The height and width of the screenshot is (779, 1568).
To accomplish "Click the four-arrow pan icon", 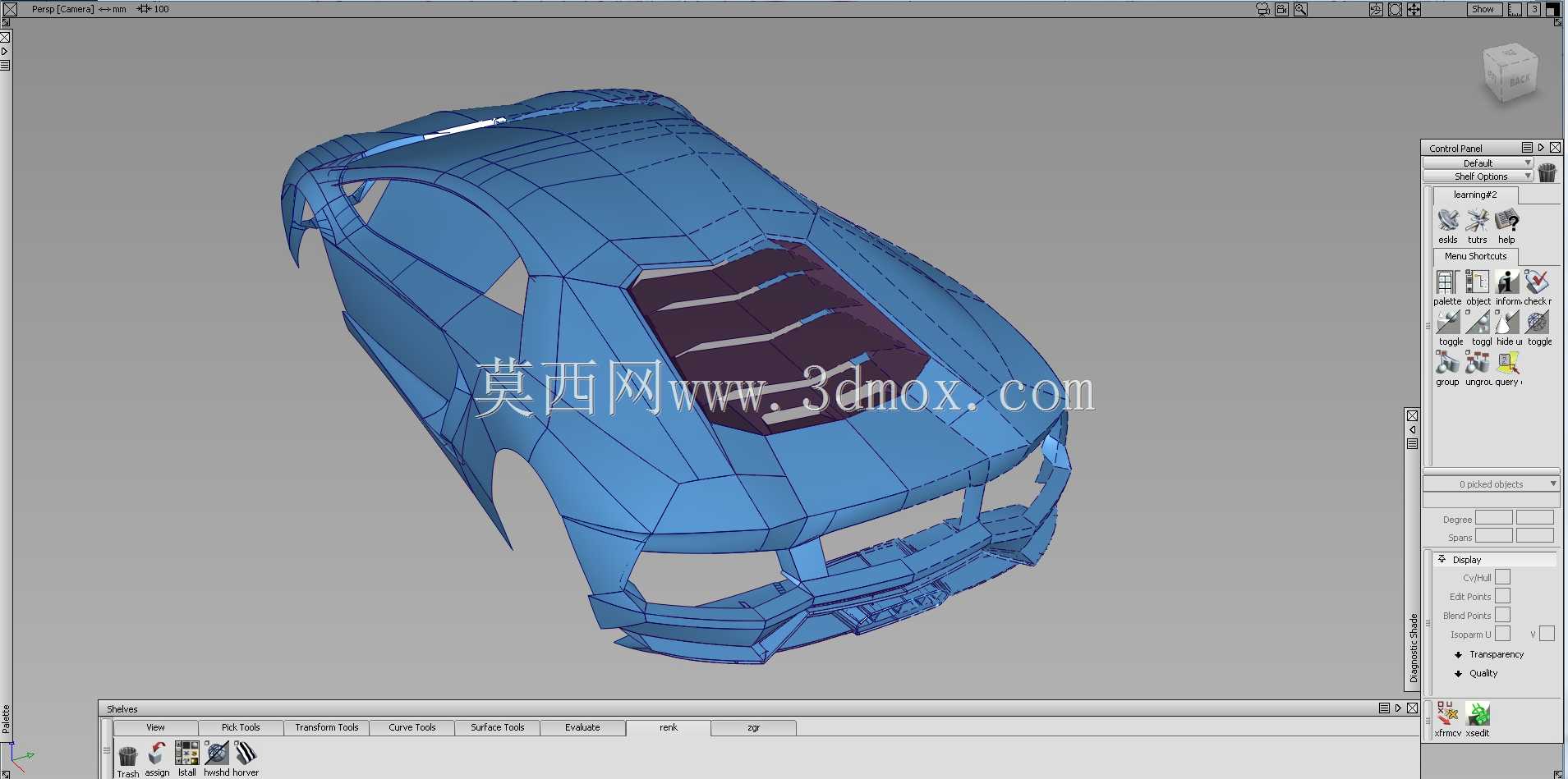I will pos(1414,9).
